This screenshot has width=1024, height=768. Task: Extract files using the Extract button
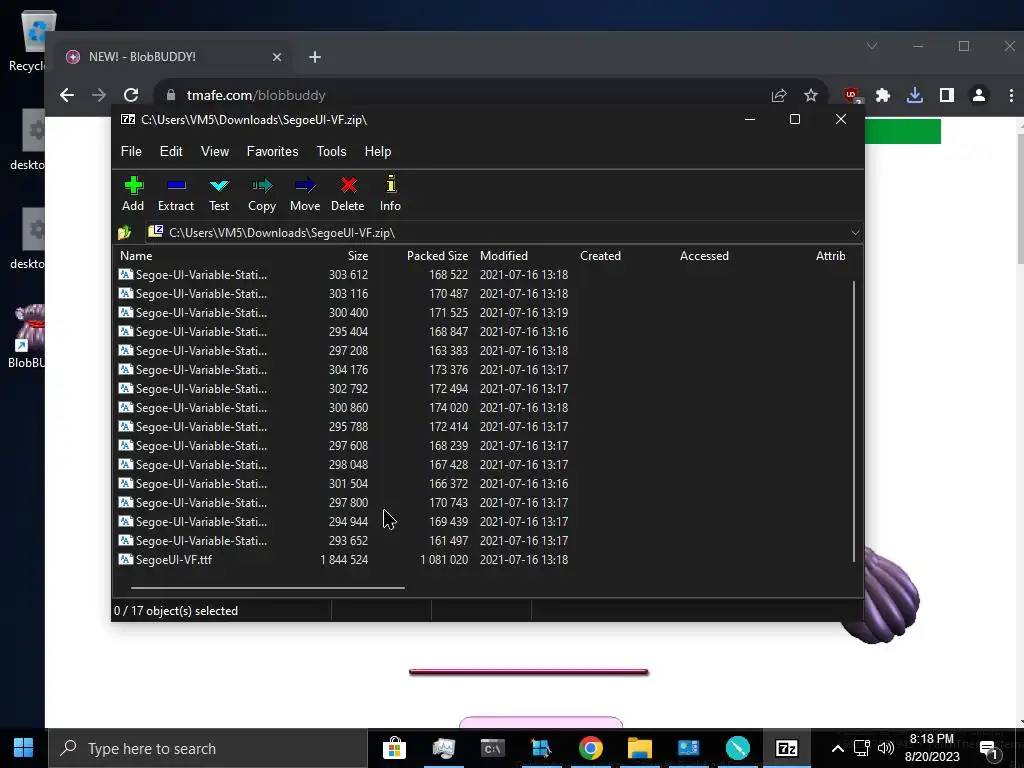click(176, 194)
